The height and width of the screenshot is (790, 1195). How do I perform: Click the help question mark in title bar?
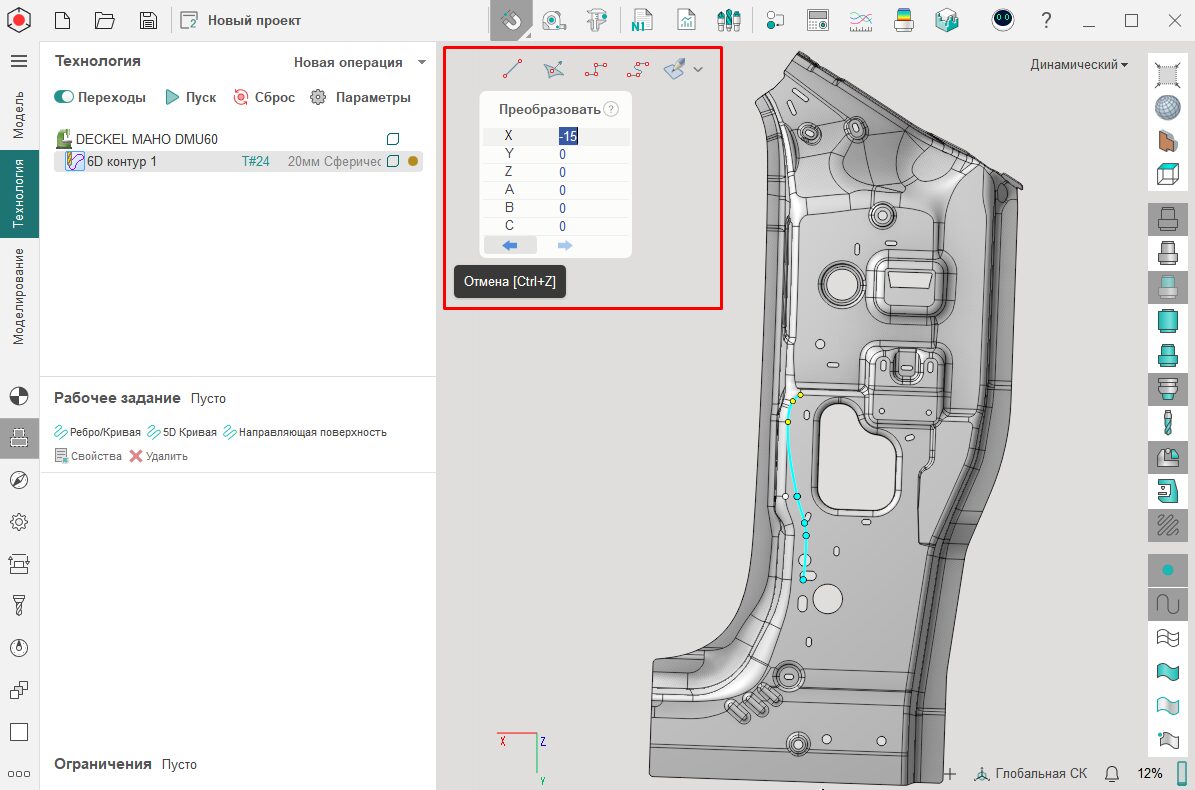(1046, 20)
